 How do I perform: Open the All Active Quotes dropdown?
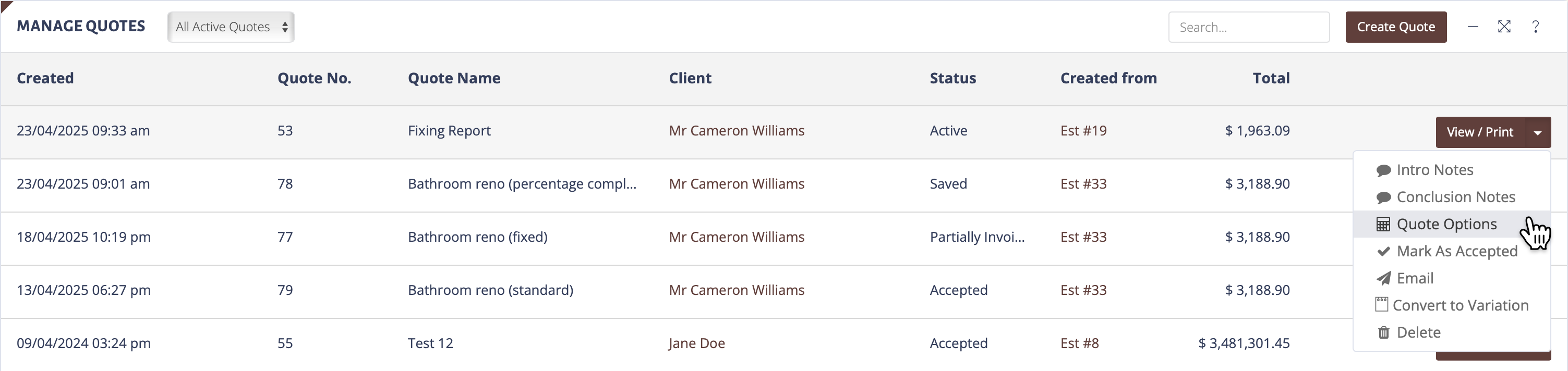[231, 27]
